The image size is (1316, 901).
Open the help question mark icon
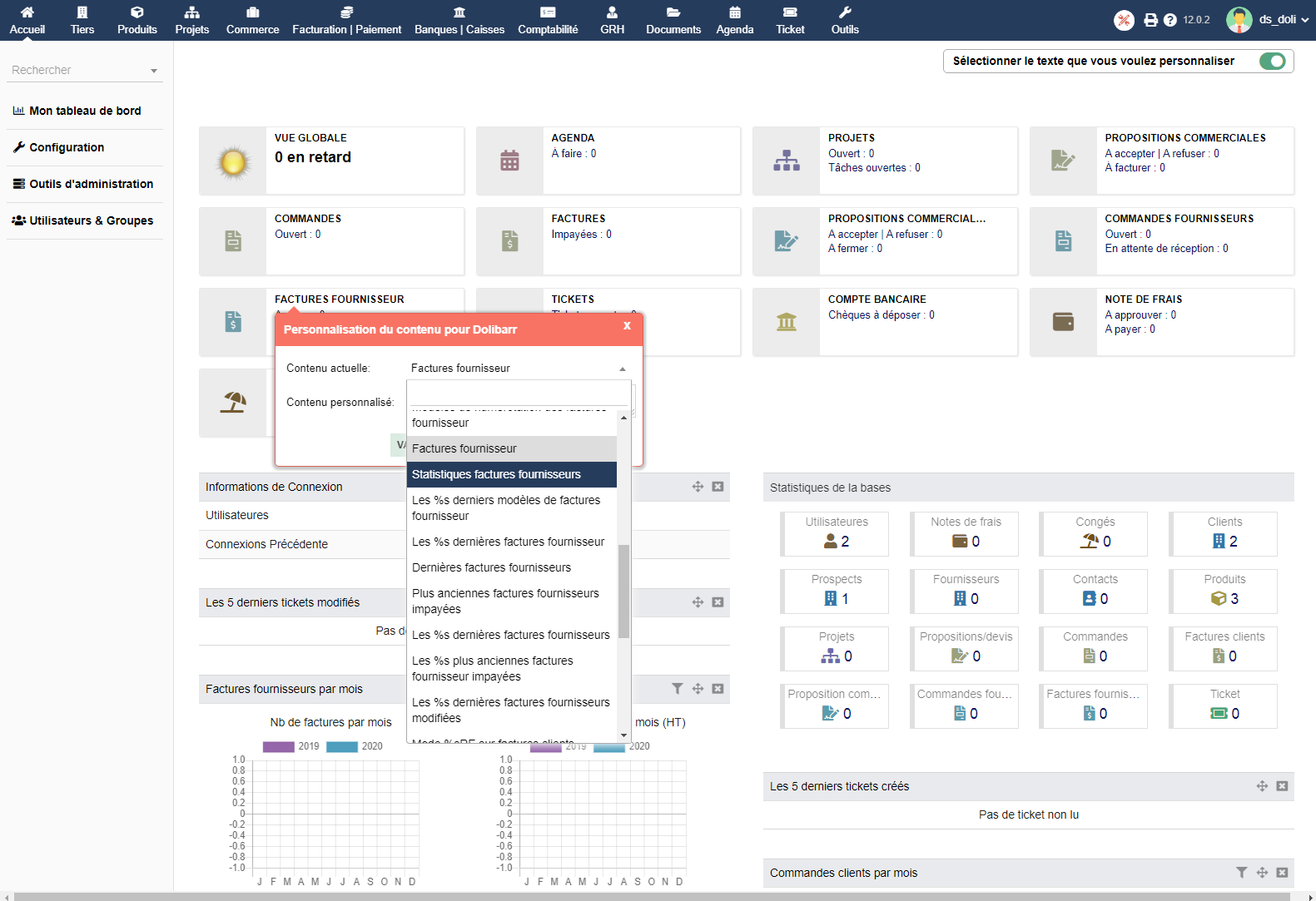click(1170, 20)
